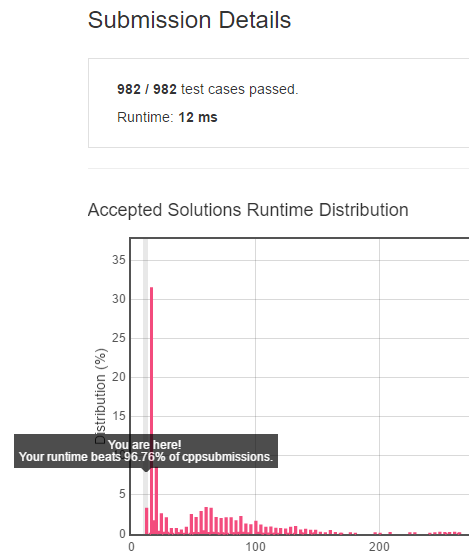The width and height of the screenshot is (469, 560).
Task: Click the pink bar peak near runtime 60
Action: (206, 520)
